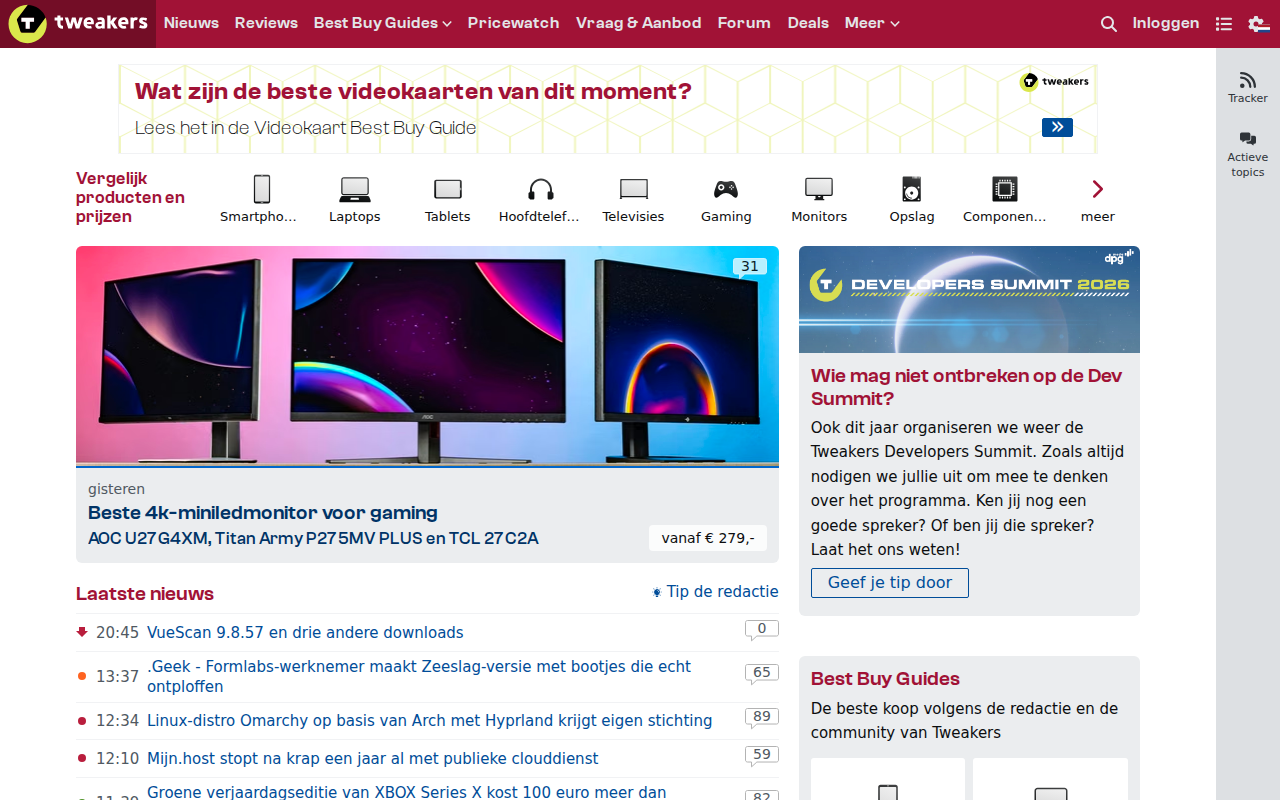Open the Tracker RSS icon in sidebar
The image size is (1280, 800).
1247,80
